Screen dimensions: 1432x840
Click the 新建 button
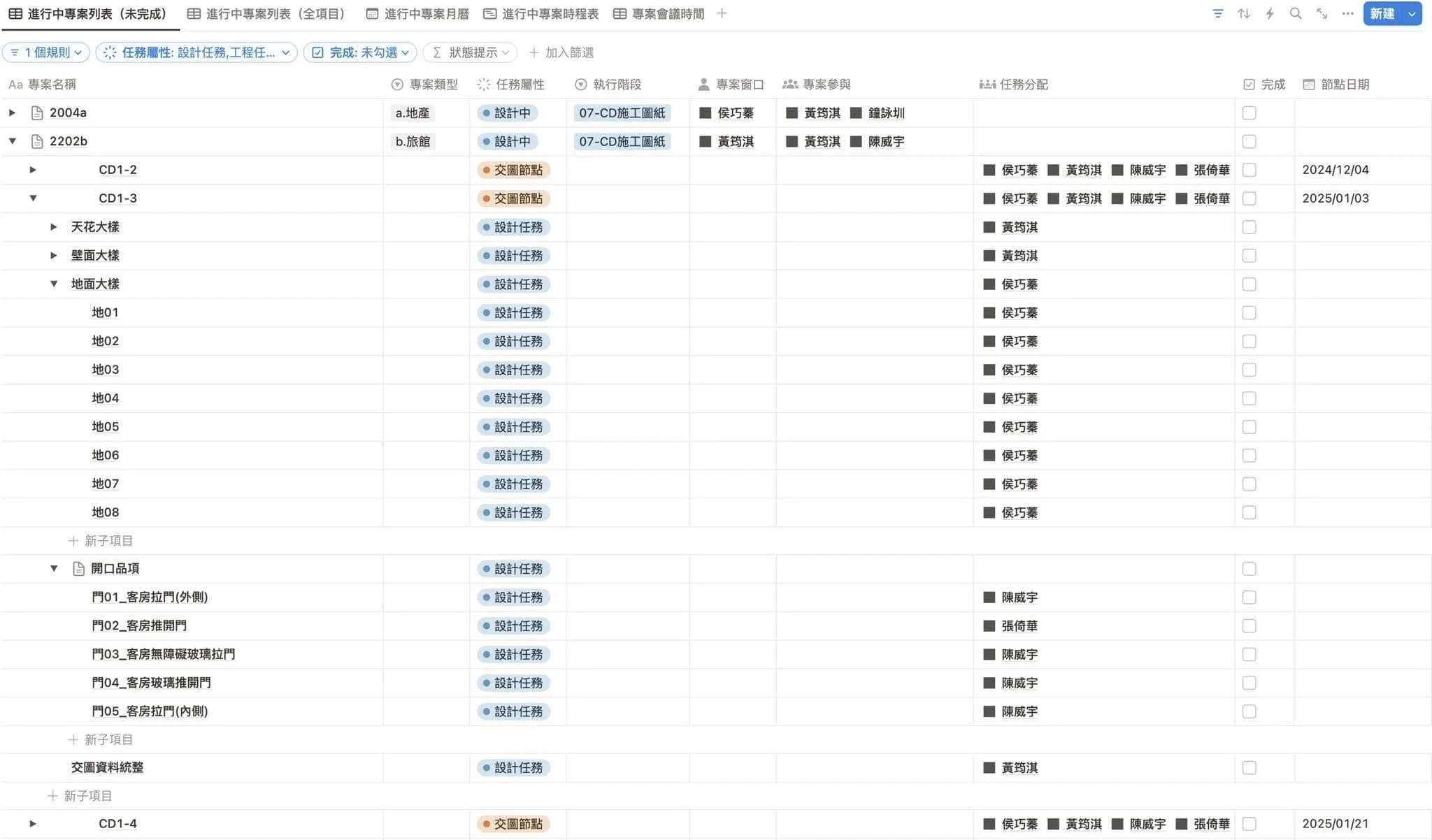[1382, 14]
